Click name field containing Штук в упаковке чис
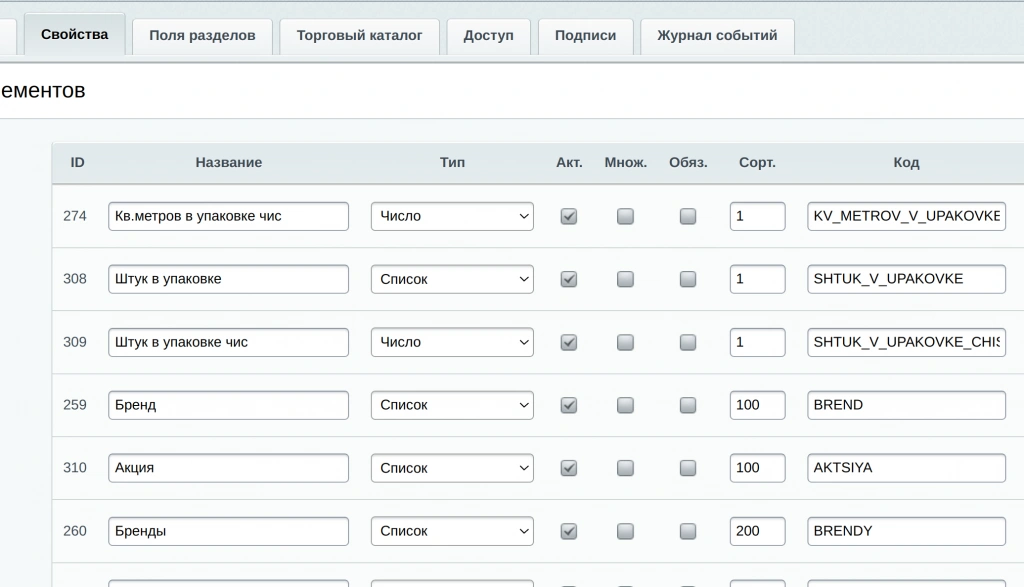The height and width of the screenshot is (587, 1024). click(x=229, y=342)
